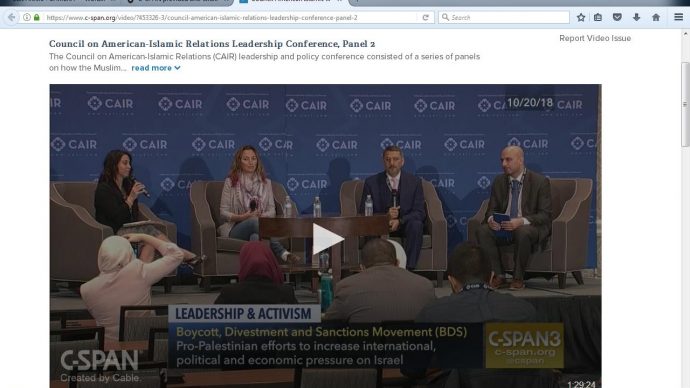Go back using the browser back arrow
This screenshot has height=388, width=690.
(x=11, y=17)
